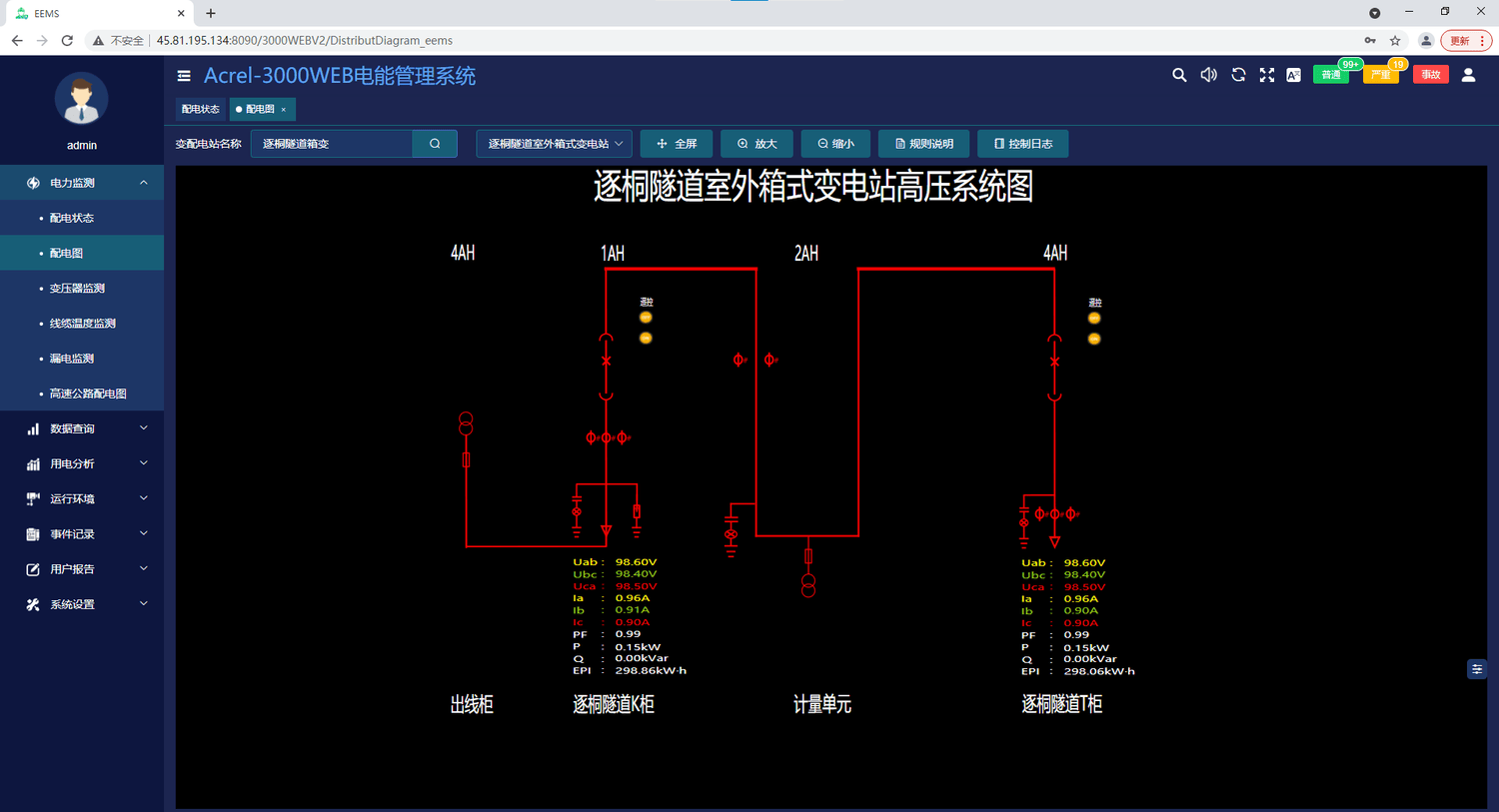Toggle the right-hand 4AH circuit breaker symbol
Viewport: 1499px width, 812px height.
coord(1054,362)
